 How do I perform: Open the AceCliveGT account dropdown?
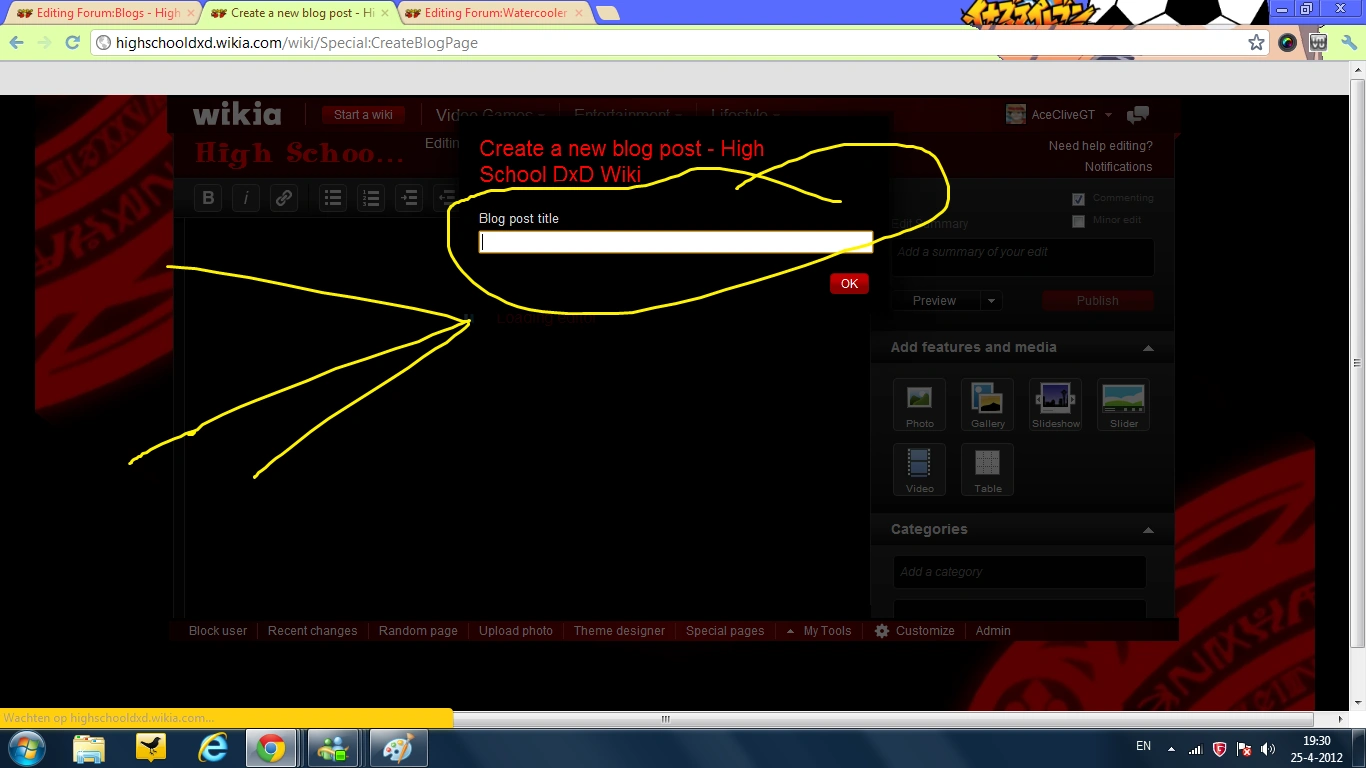point(1108,115)
